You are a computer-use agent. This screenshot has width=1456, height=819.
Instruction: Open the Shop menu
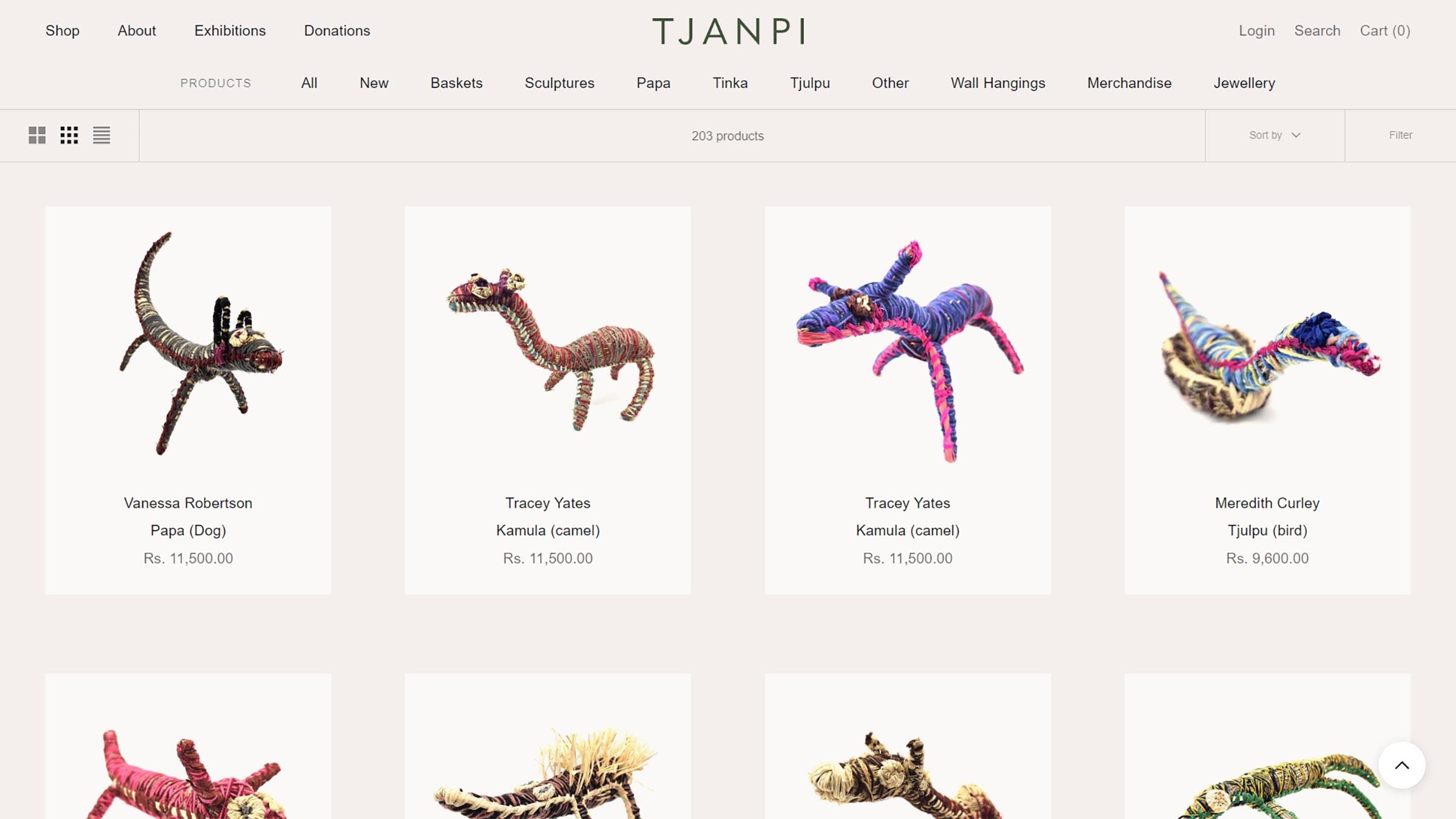pos(62,31)
